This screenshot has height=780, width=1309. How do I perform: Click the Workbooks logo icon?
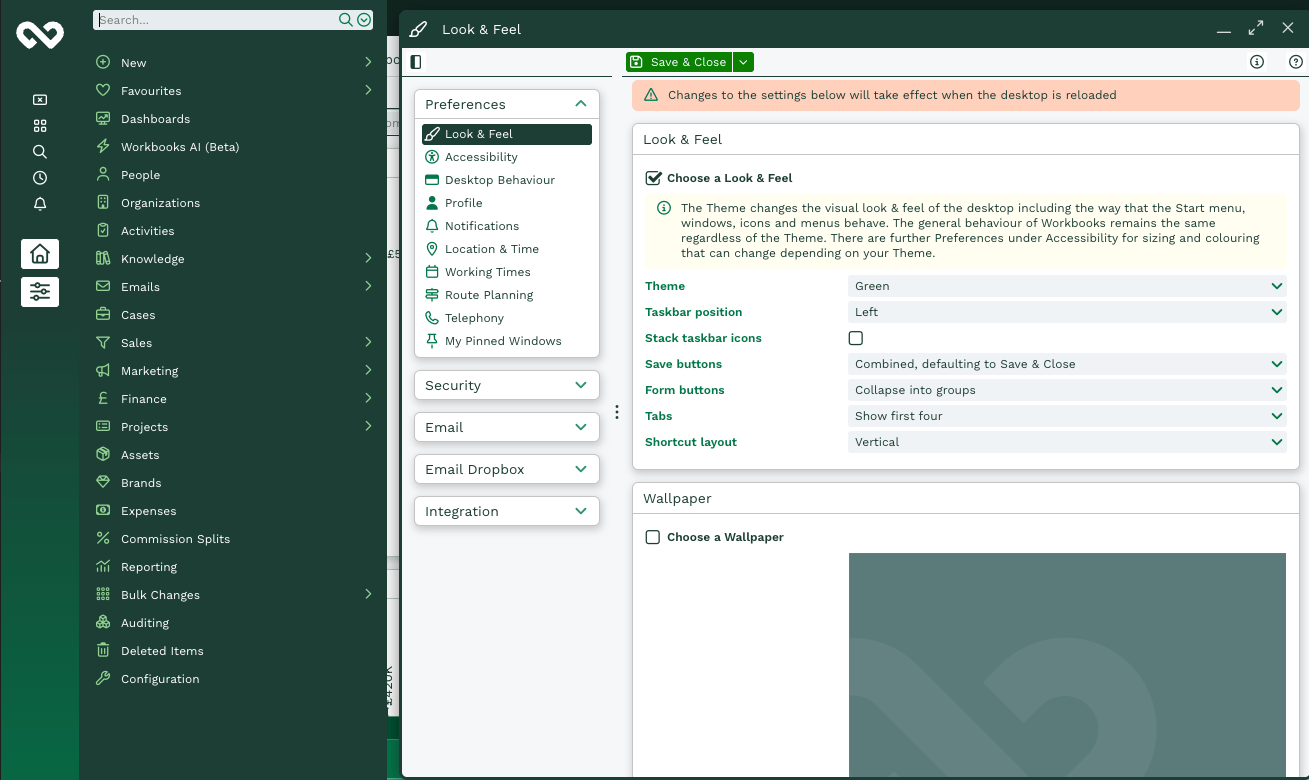pos(40,35)
